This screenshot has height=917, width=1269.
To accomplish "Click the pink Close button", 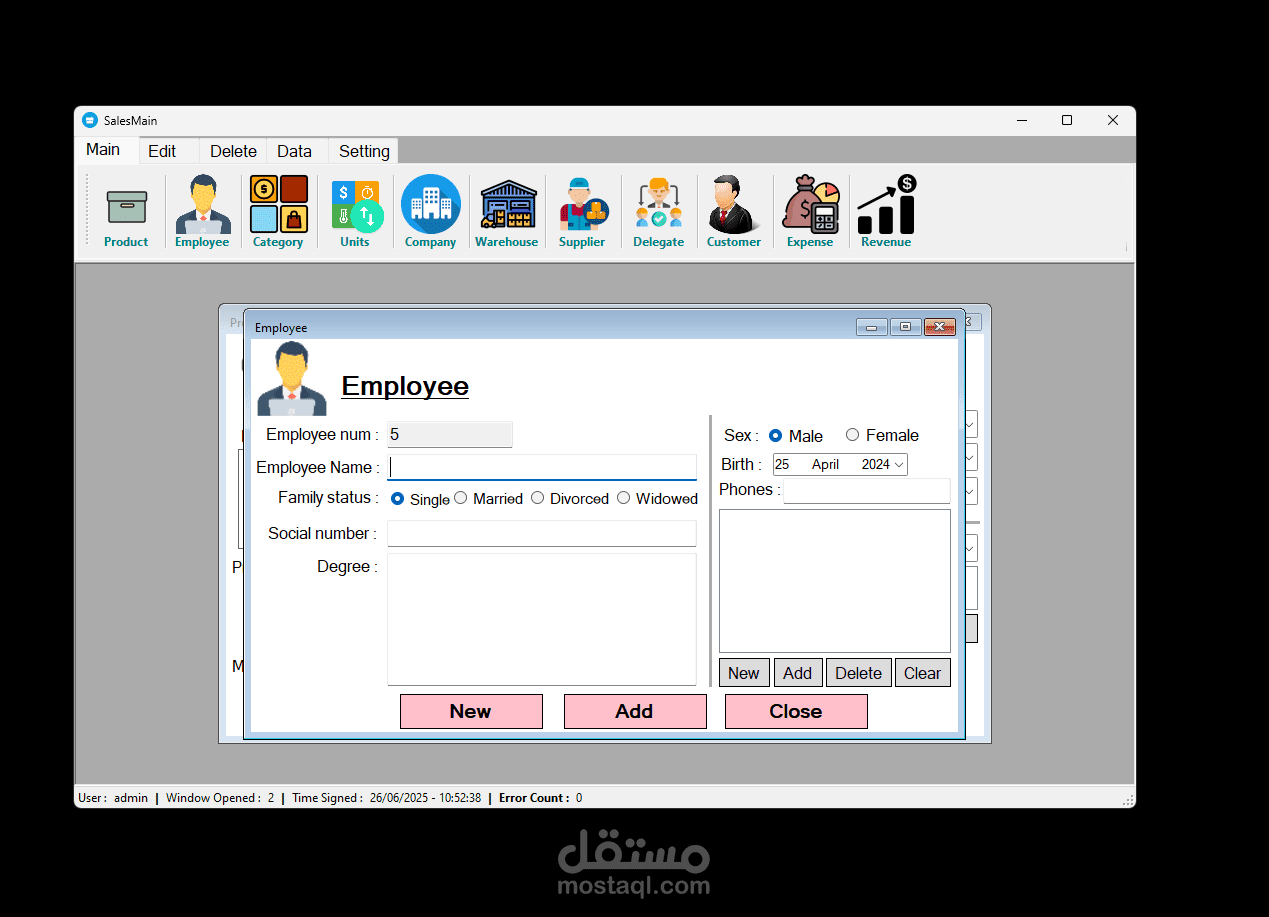I will 796,711.
